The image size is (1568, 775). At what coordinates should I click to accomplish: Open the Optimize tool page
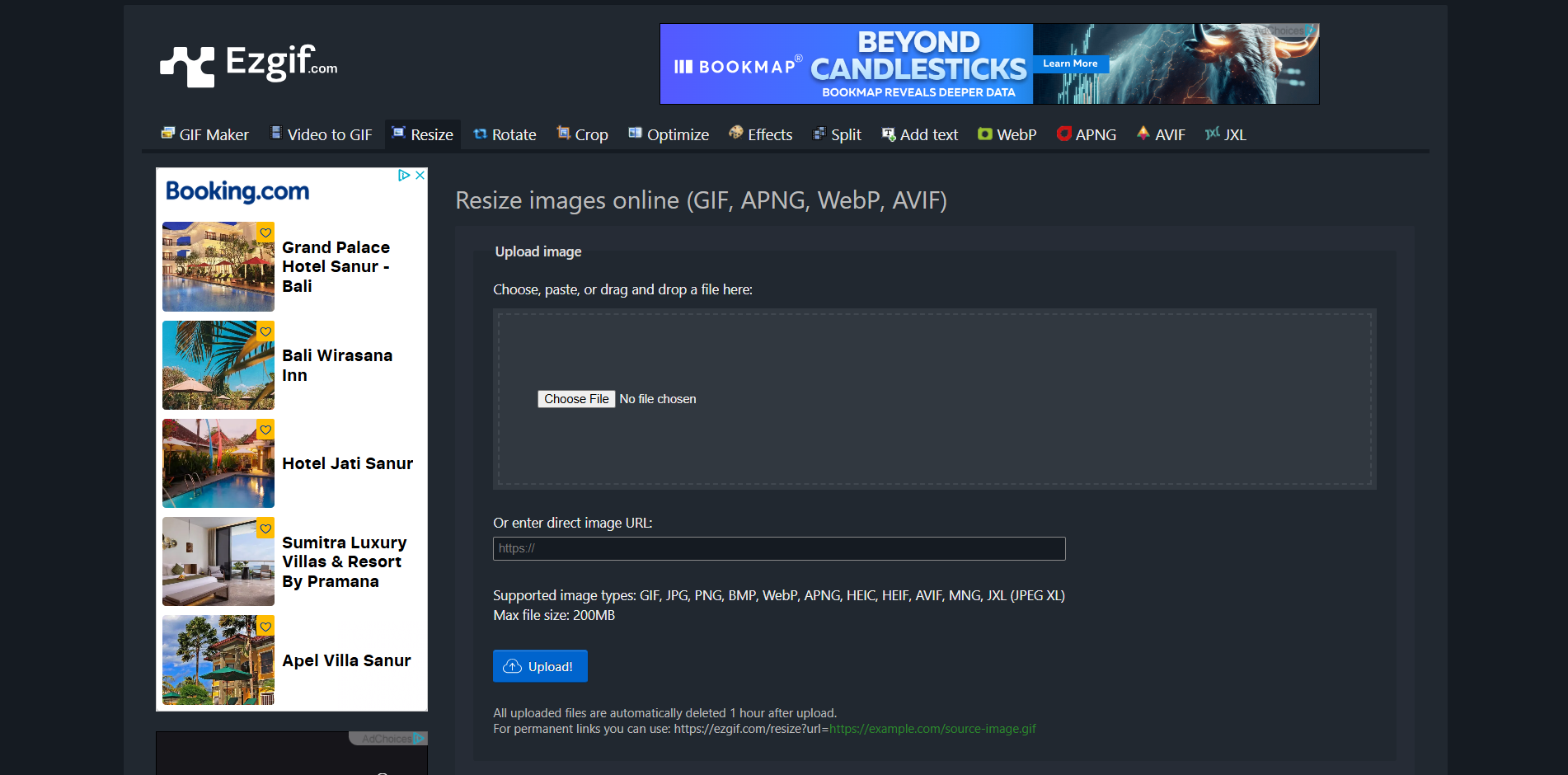[669, 134]
